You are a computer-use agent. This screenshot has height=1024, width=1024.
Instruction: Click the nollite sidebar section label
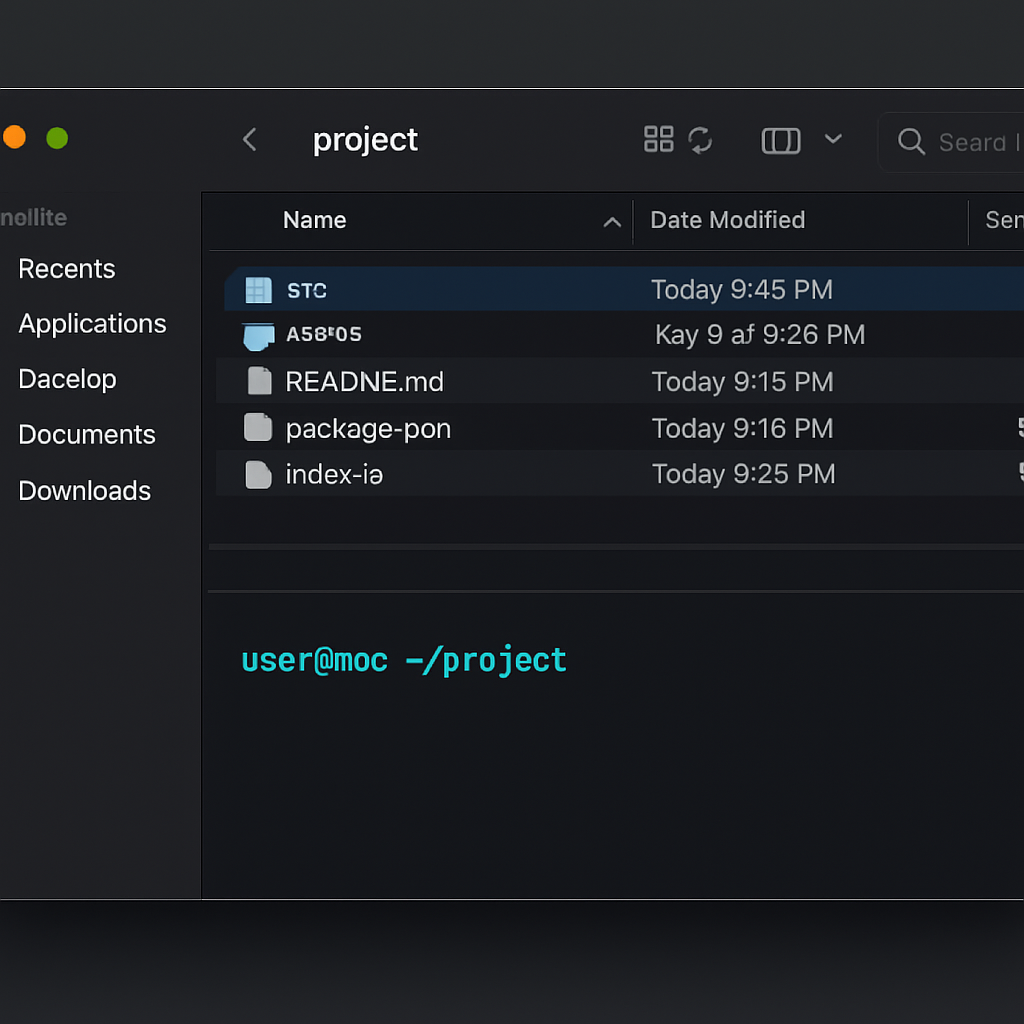(x=33, y=217)
